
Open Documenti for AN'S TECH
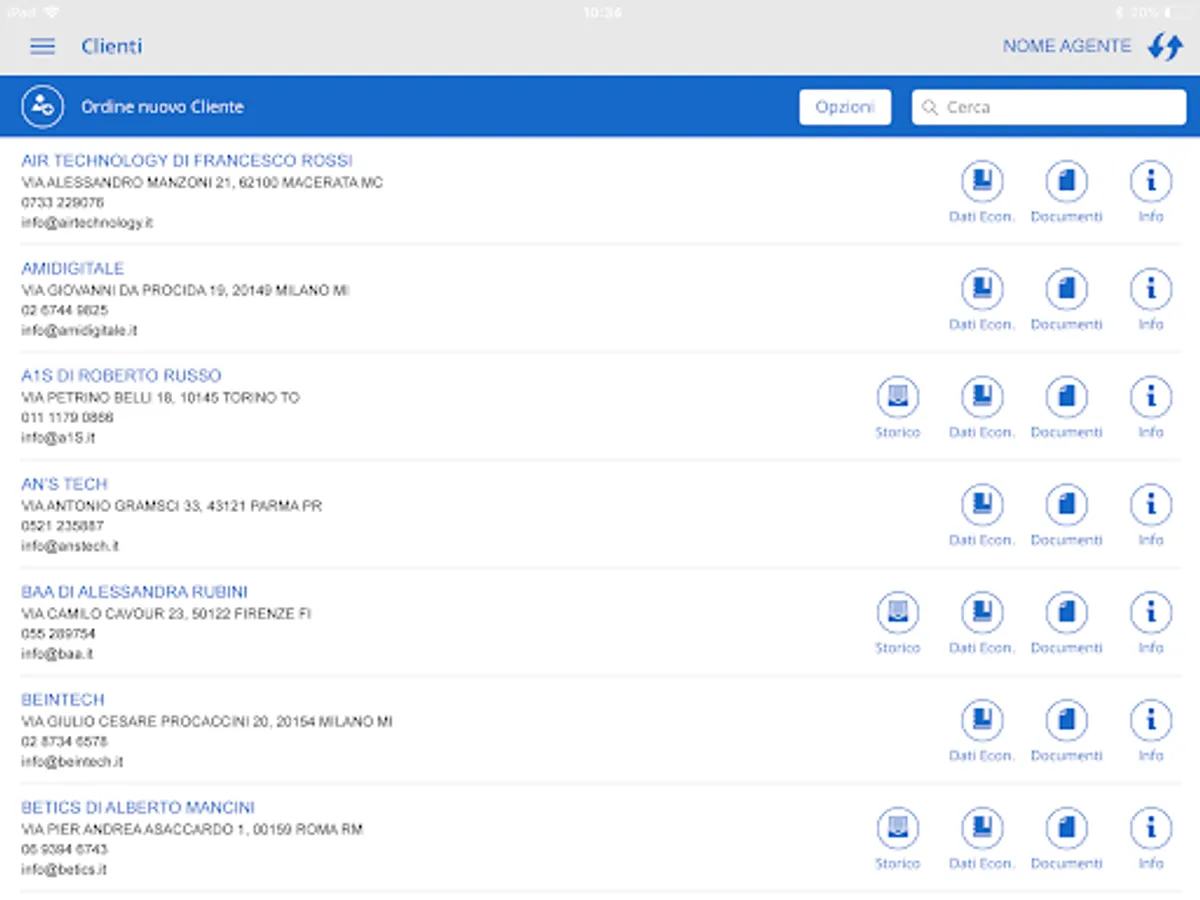tap(1066, 516)
